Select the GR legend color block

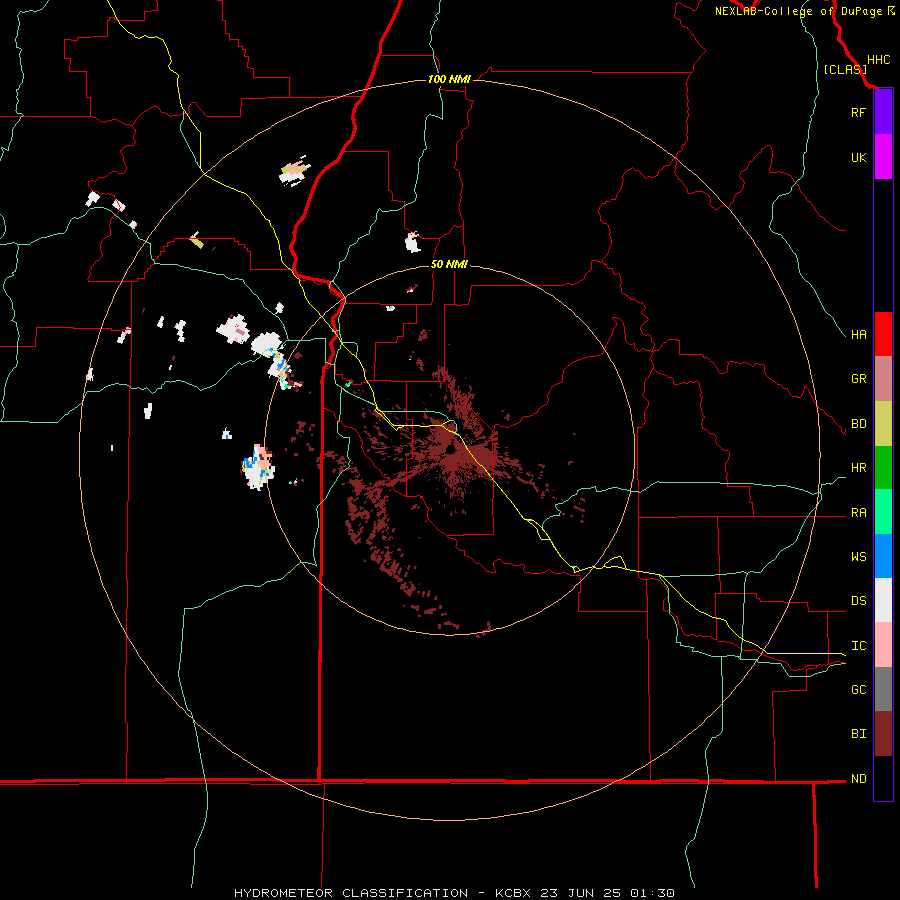[x=883, y=379]
